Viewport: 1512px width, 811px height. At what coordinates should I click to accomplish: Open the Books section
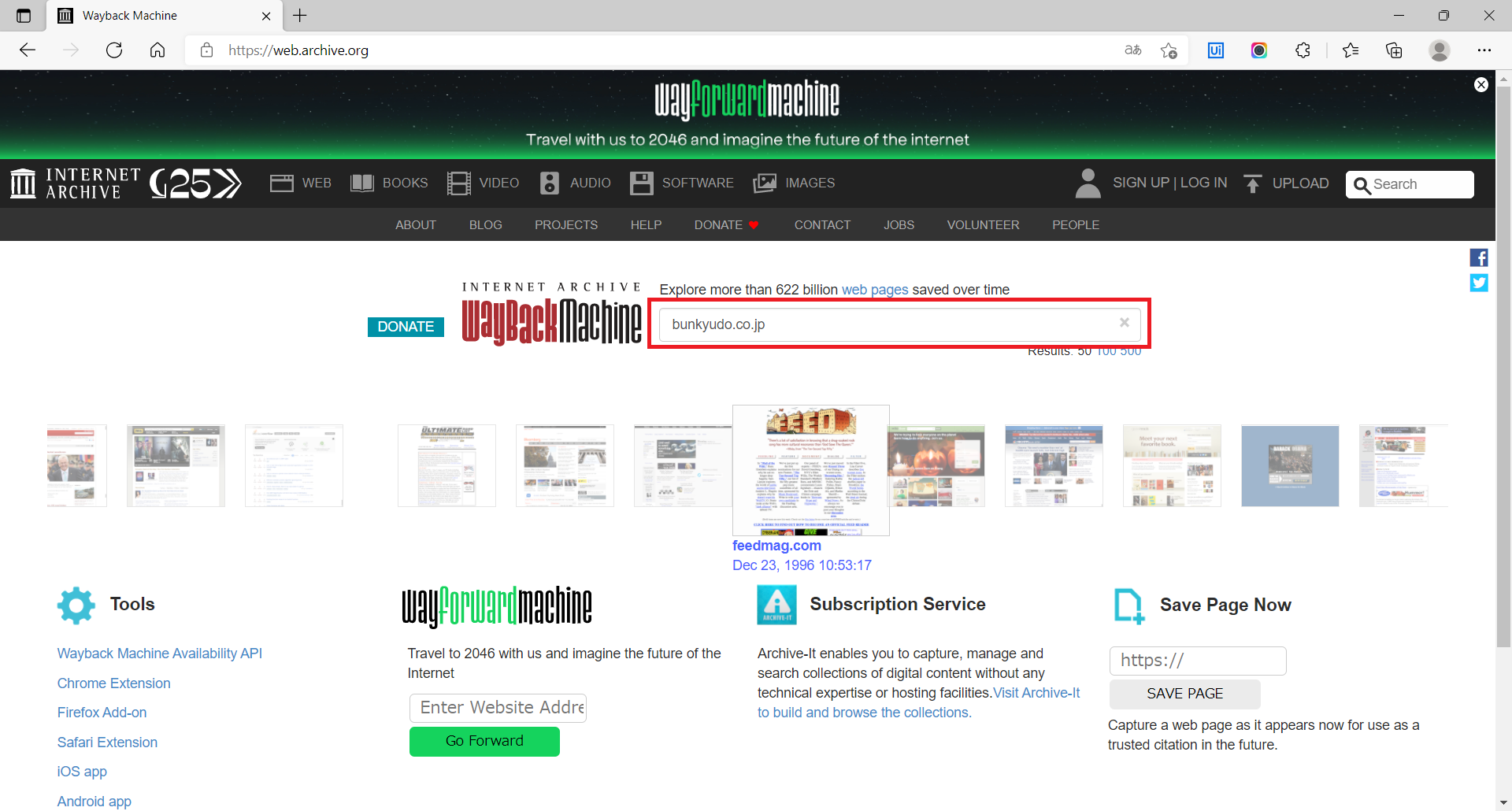click(x=389, y=183)
